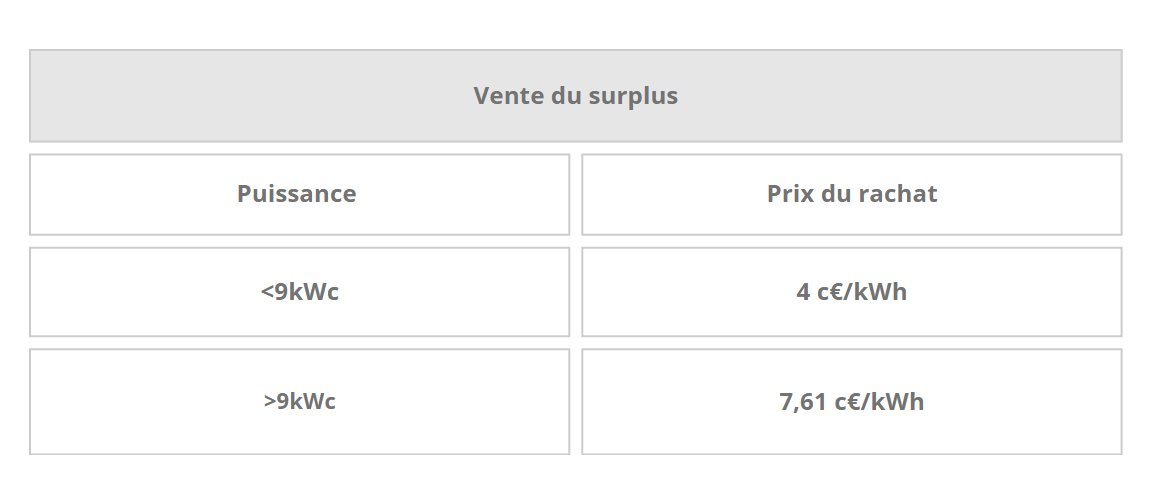Click the "<" symbol before 9kWc
Screen dimensions: 1160x477
(267, 293)
